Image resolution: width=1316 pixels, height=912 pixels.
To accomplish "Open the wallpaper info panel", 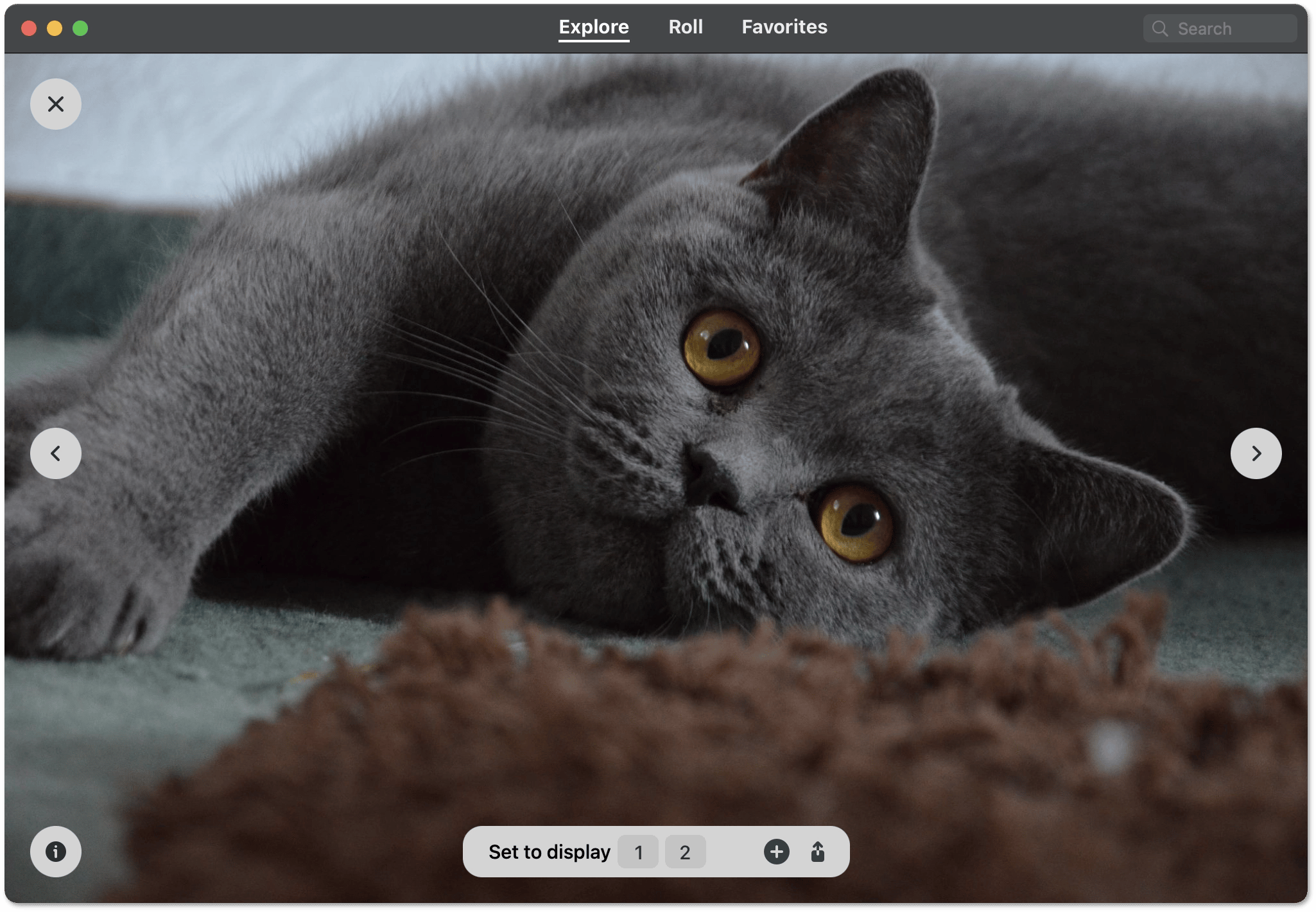I will (56, 852).
